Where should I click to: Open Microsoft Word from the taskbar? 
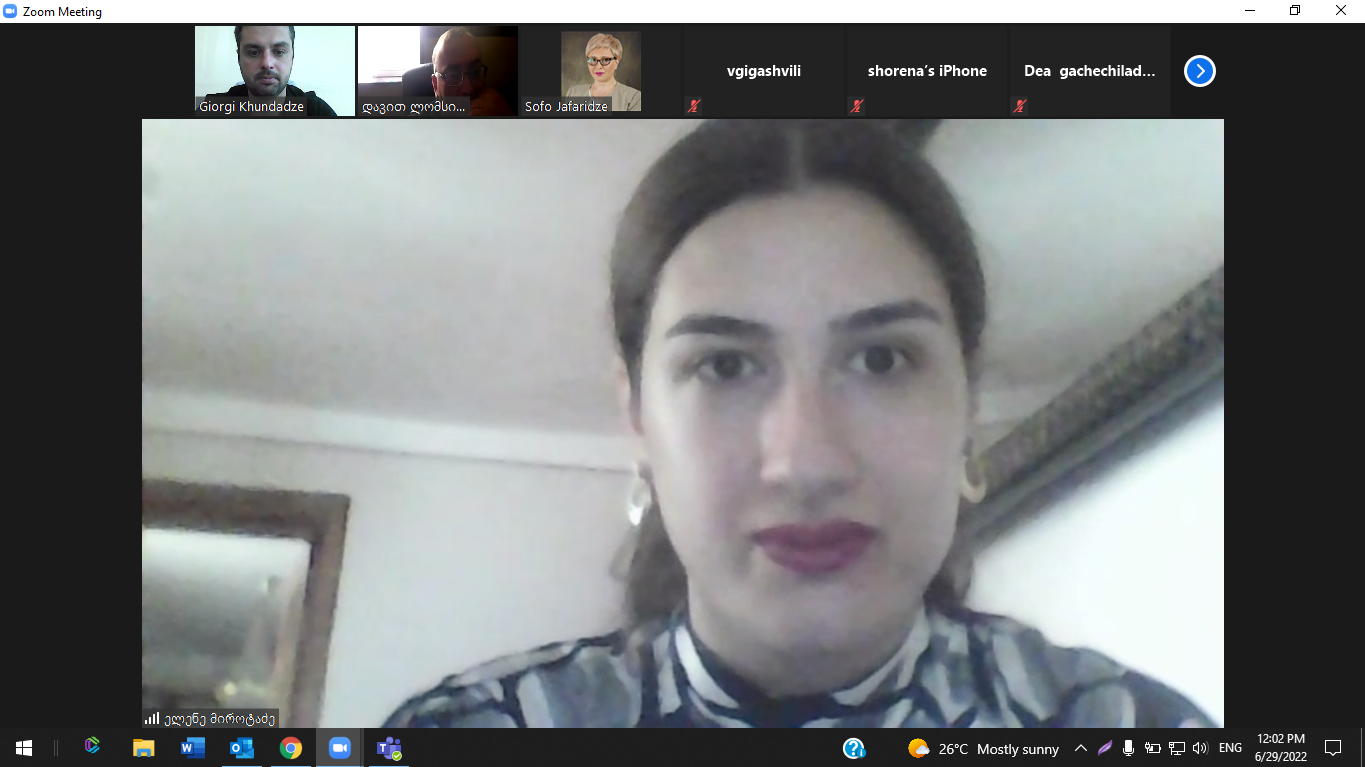click(193, 748)
